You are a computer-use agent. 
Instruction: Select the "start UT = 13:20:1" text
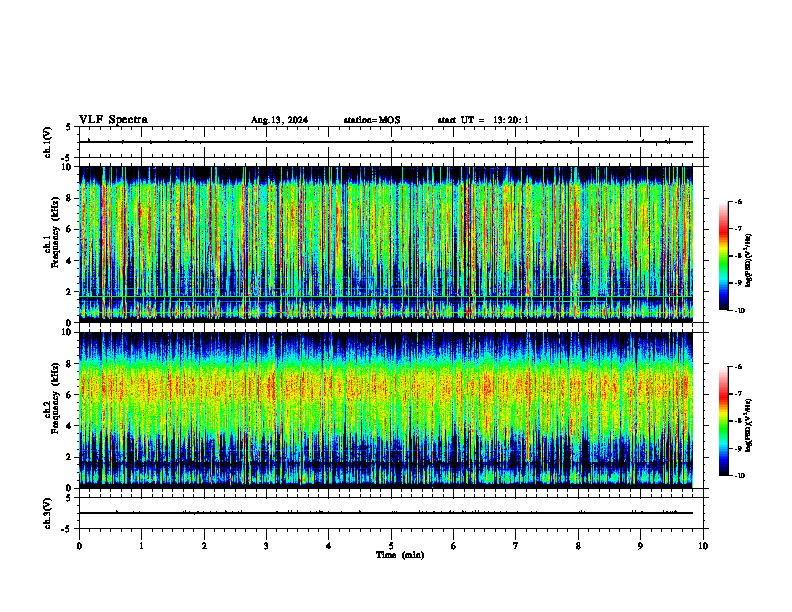(483, 120)
